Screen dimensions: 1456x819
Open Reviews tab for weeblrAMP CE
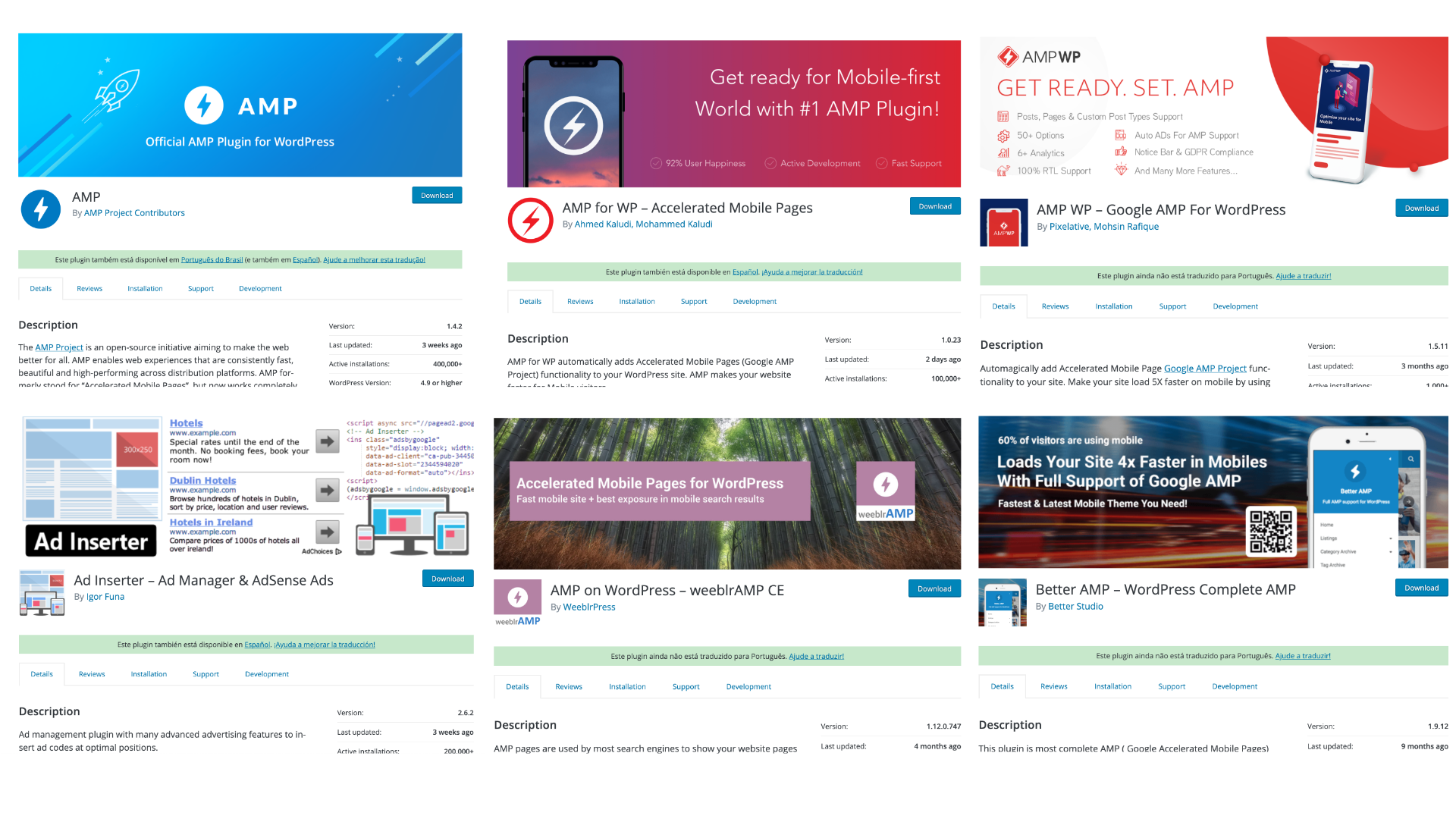[568, 687]
